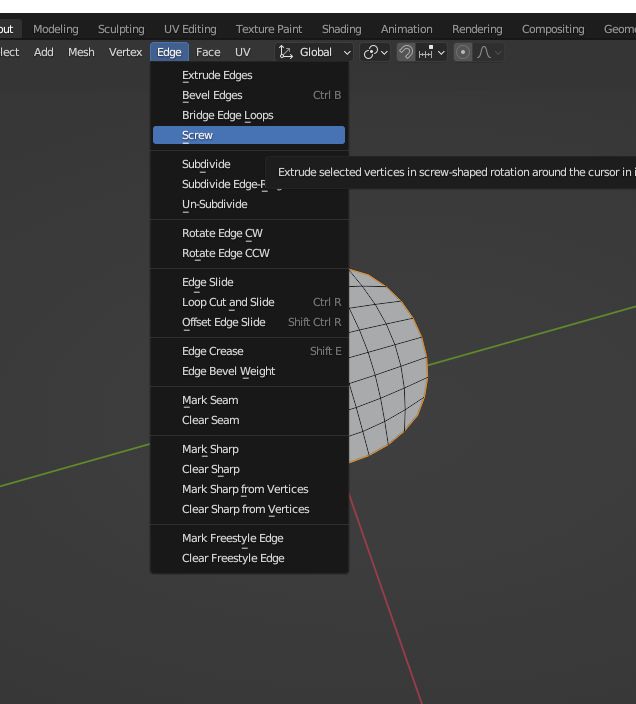The width and height of the screenshot is (636, 704).
Task: Choose Extrude Edges from the menu
Action: (x=249, y=75)
